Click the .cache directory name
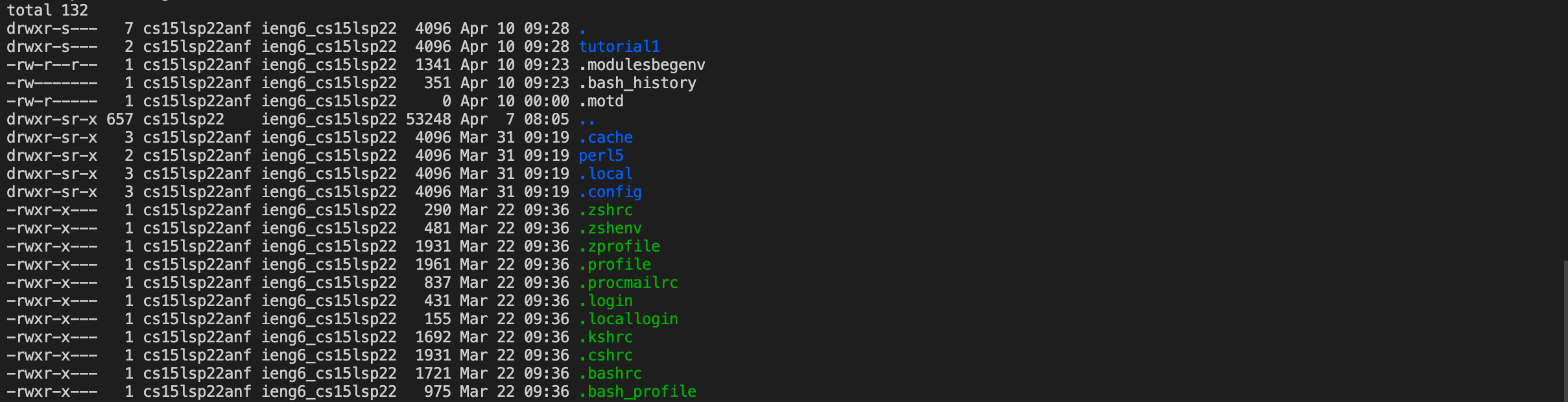The image size is (1568, 402). coord(606,137)
